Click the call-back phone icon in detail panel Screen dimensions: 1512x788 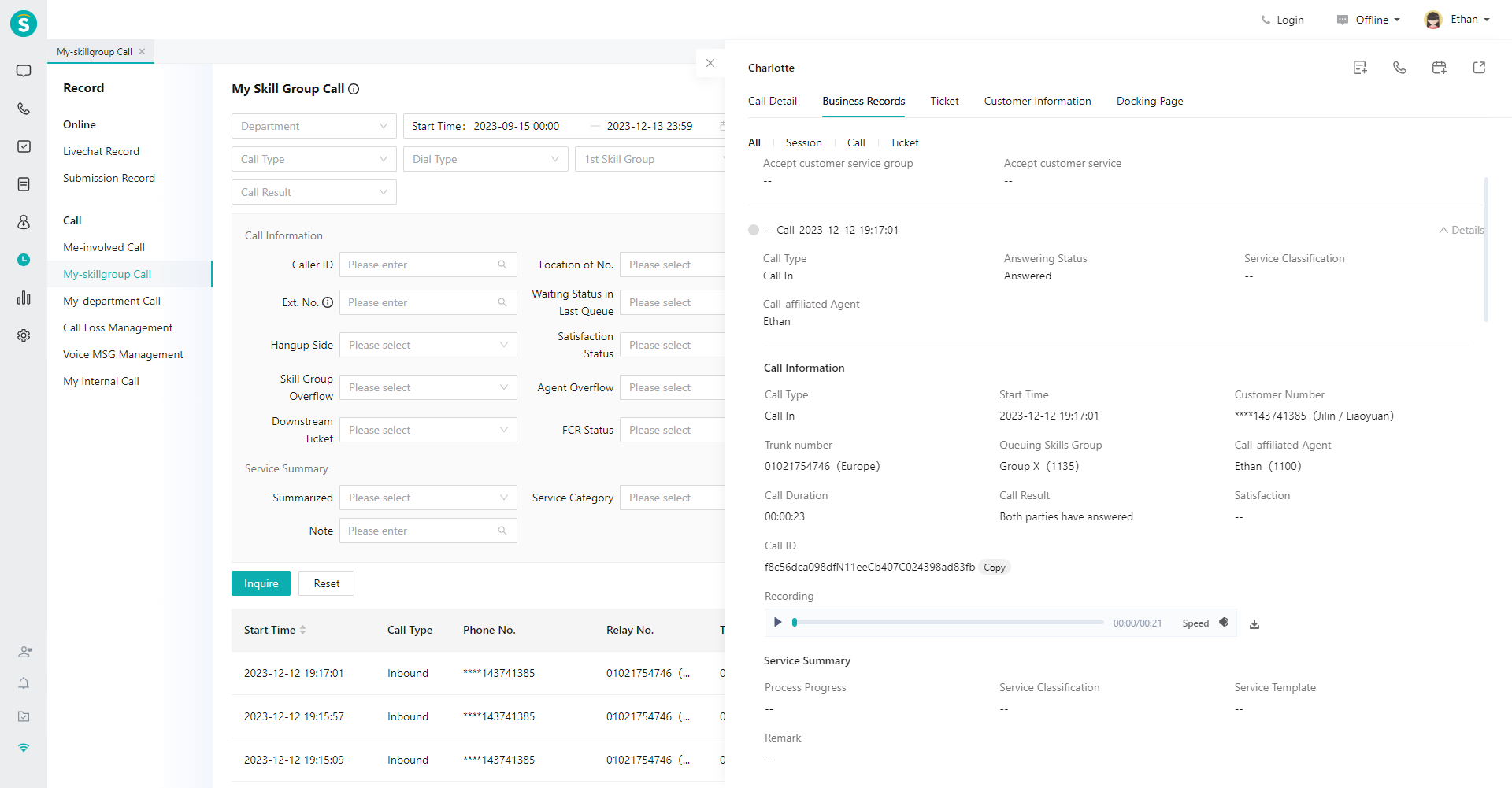point(1399,68)
